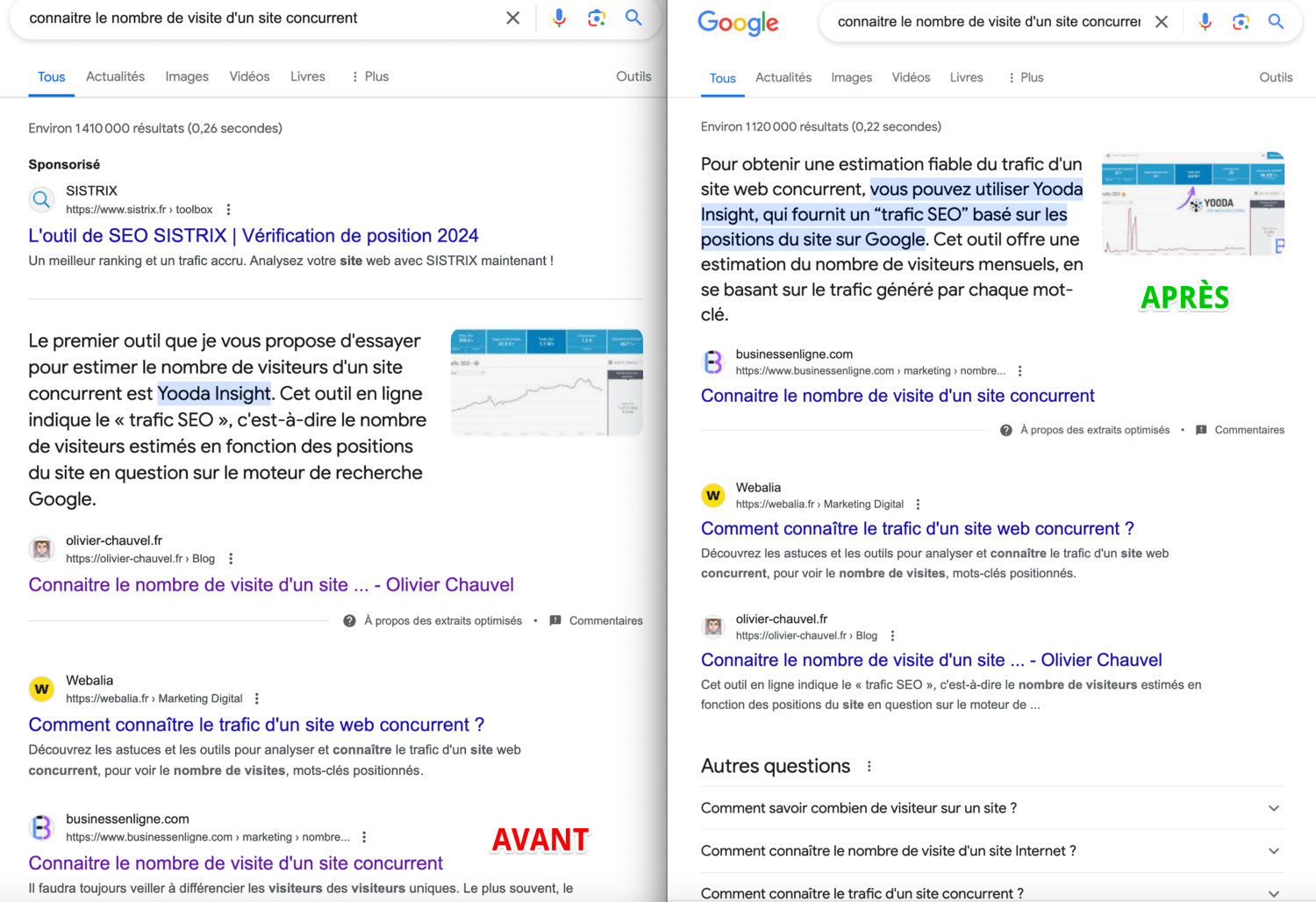The height and width of the screenshot is (902, 1316).
Task: Open the Olivier Chauvel result in the right (APRÈS) panel
Action: click(931, 660)
